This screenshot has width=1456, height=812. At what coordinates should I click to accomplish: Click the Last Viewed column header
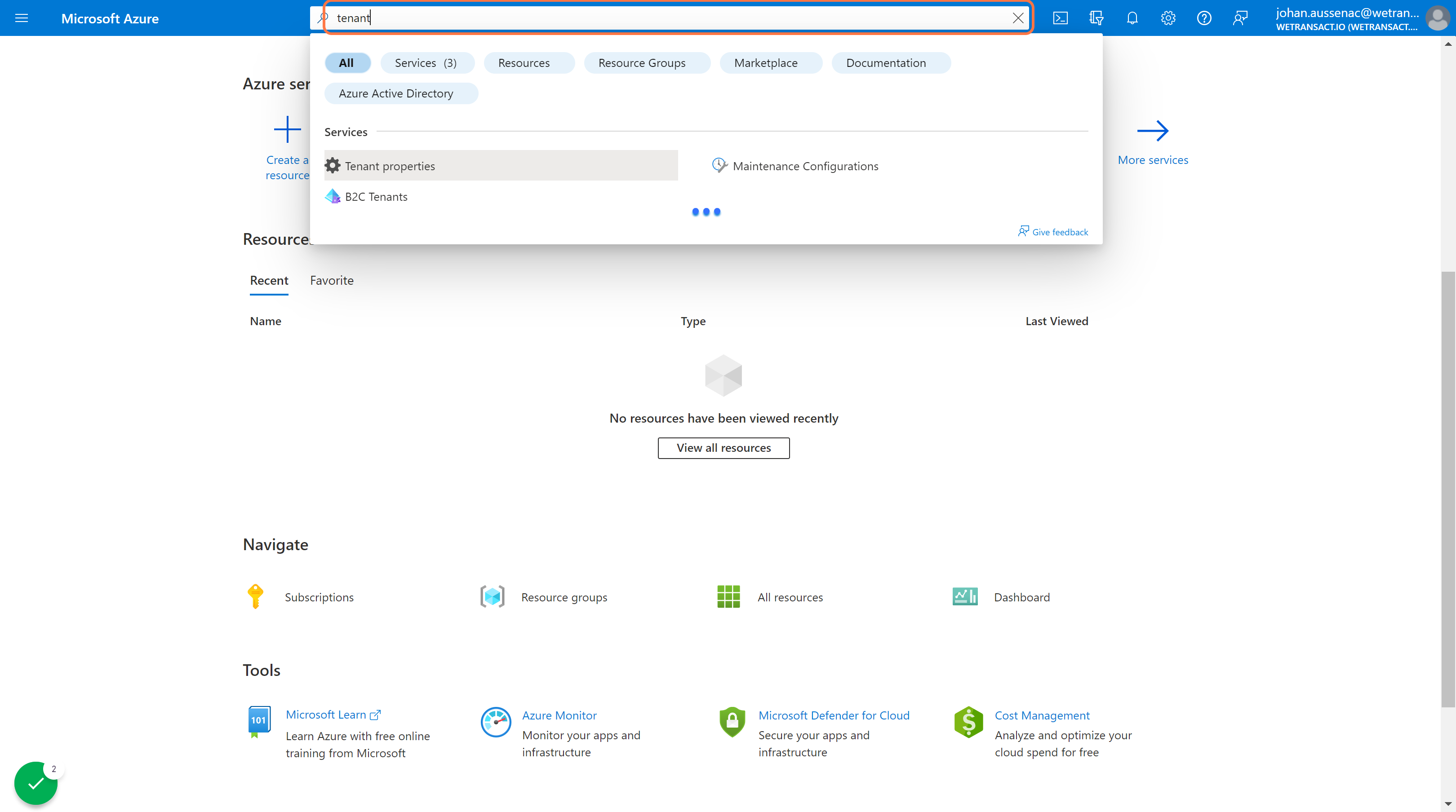[1056, 321]
